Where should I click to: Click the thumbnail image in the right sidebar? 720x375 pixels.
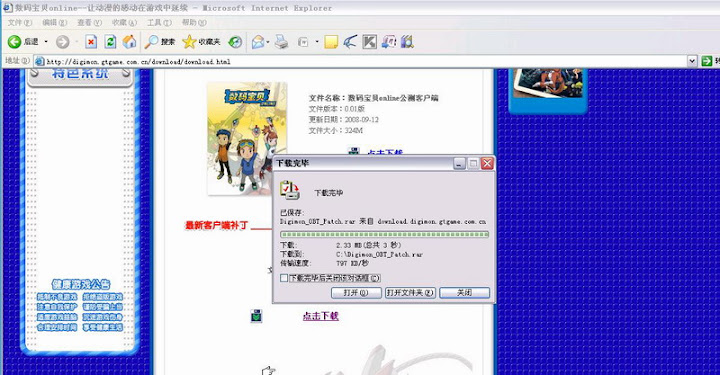548,83
